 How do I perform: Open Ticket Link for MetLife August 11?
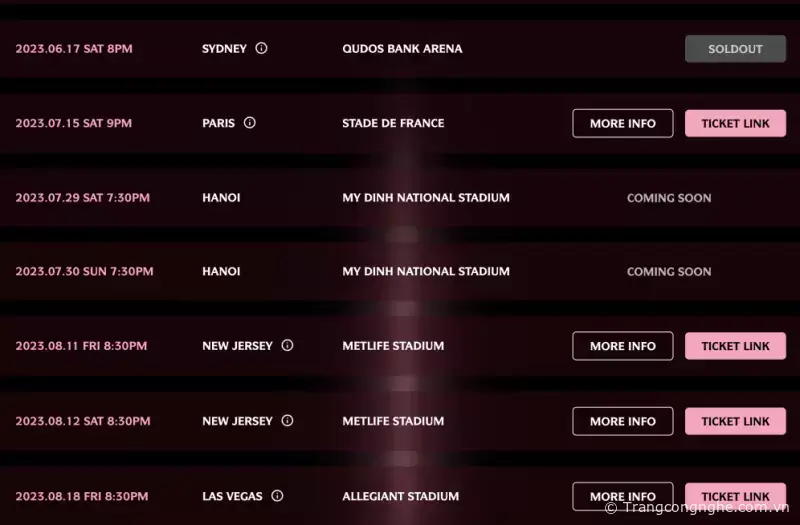point(735,346)
